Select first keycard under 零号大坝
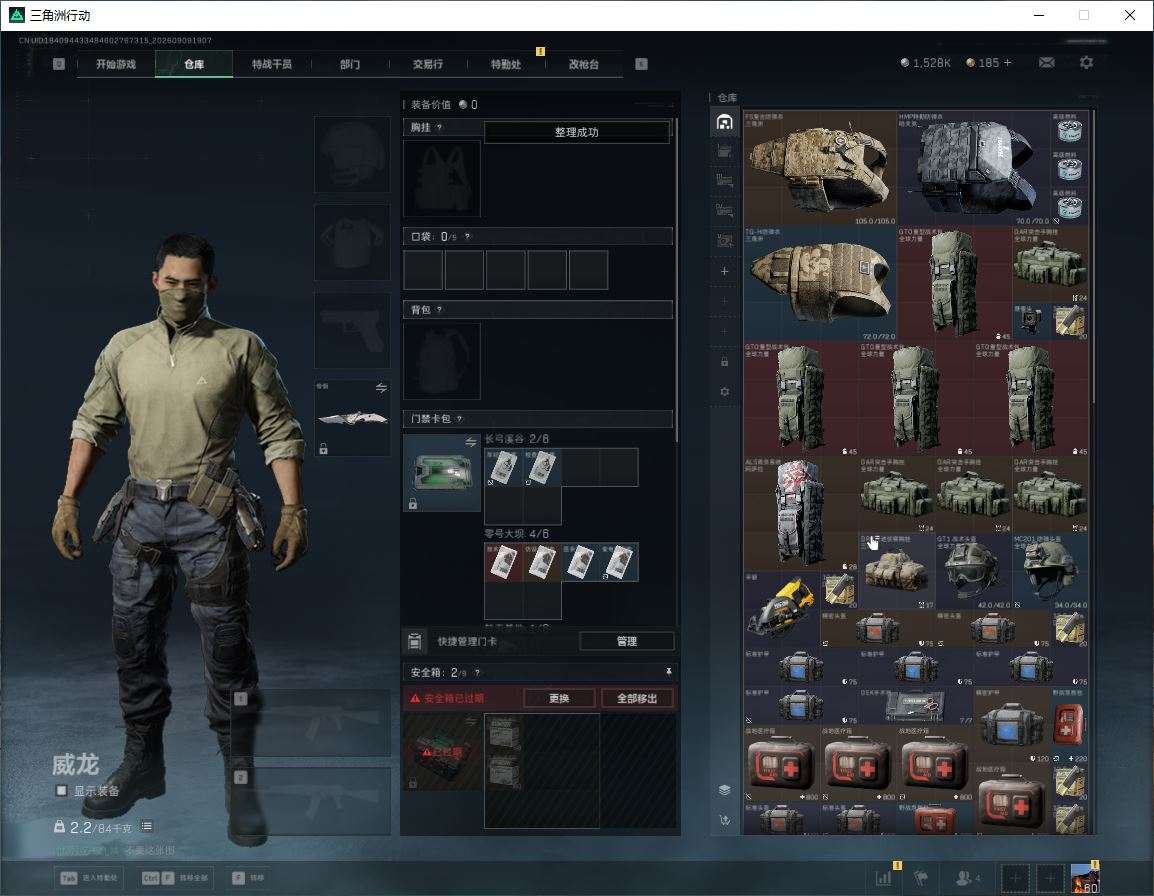The height and width of the screenshot is (896, 1154). 503,562
